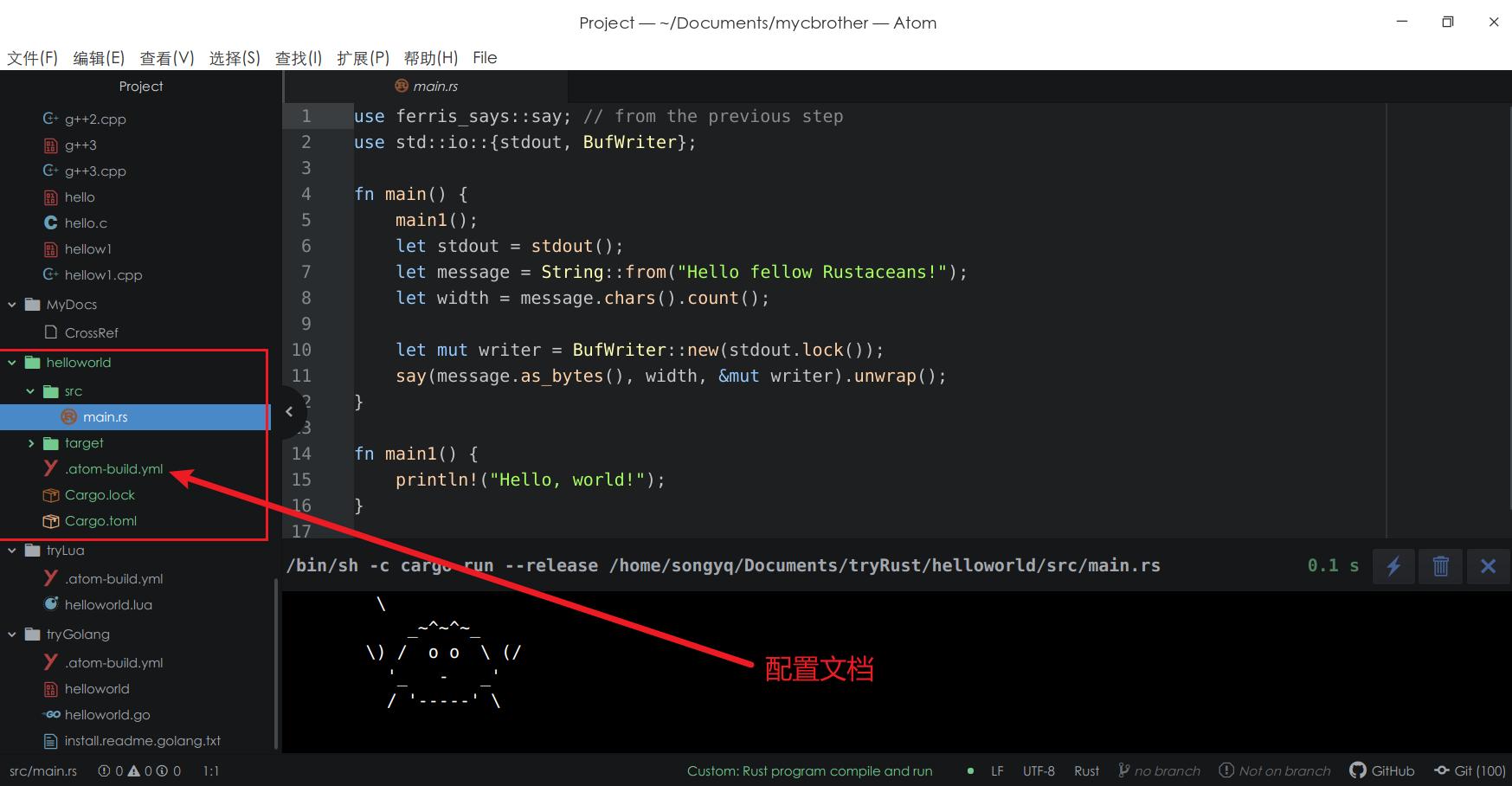The image size is (1512, 786).
Task: Click the install.readme.golang.txt file icon
Action: (x=50, y=740)
